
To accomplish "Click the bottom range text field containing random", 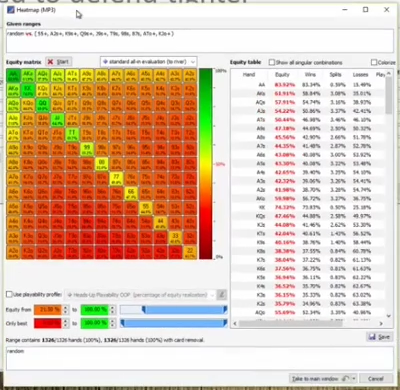I will (200, 358).
